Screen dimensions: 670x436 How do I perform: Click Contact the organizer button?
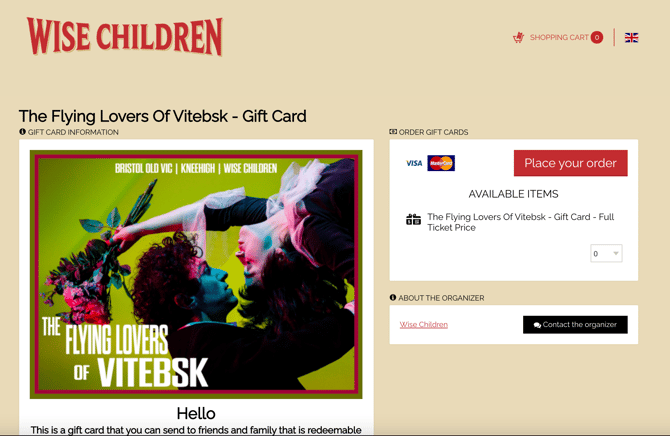click(x=575, y=324)
